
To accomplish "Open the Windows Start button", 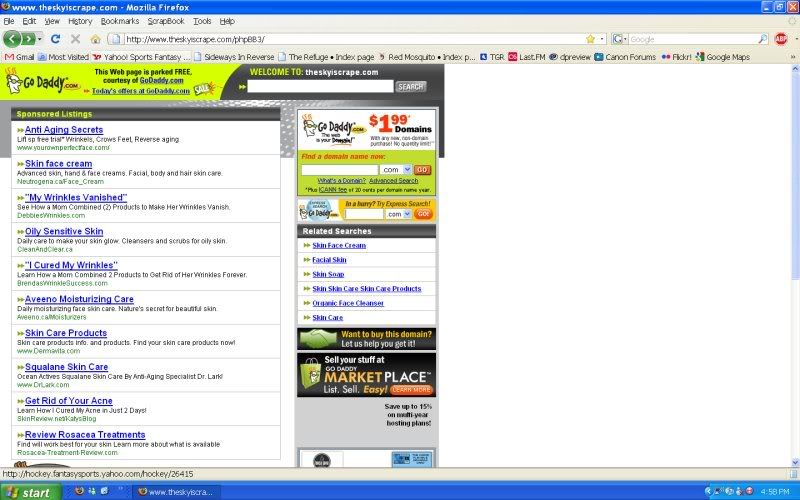I will coord(30,492).
